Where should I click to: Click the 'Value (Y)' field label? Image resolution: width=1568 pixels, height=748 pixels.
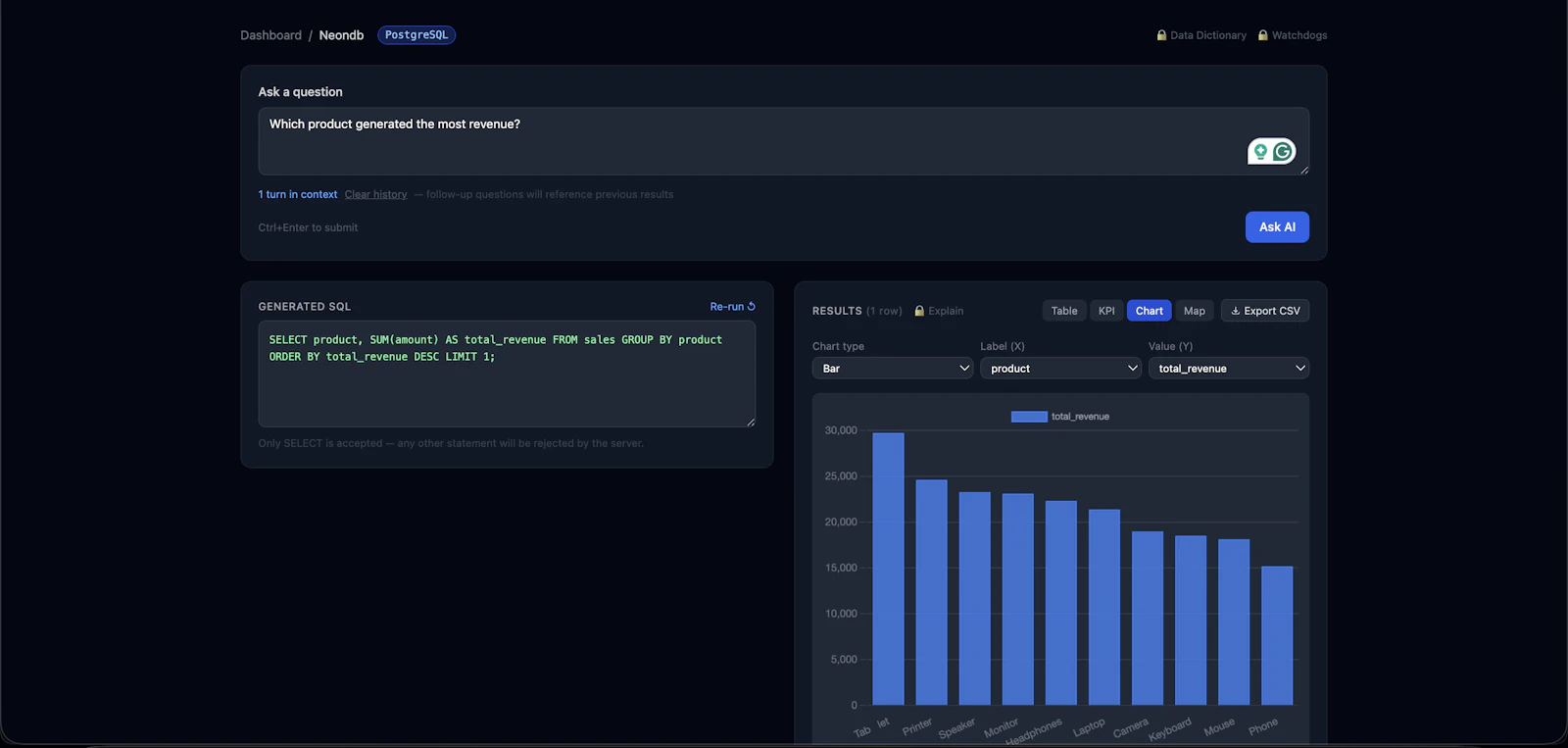point(1170,346)
